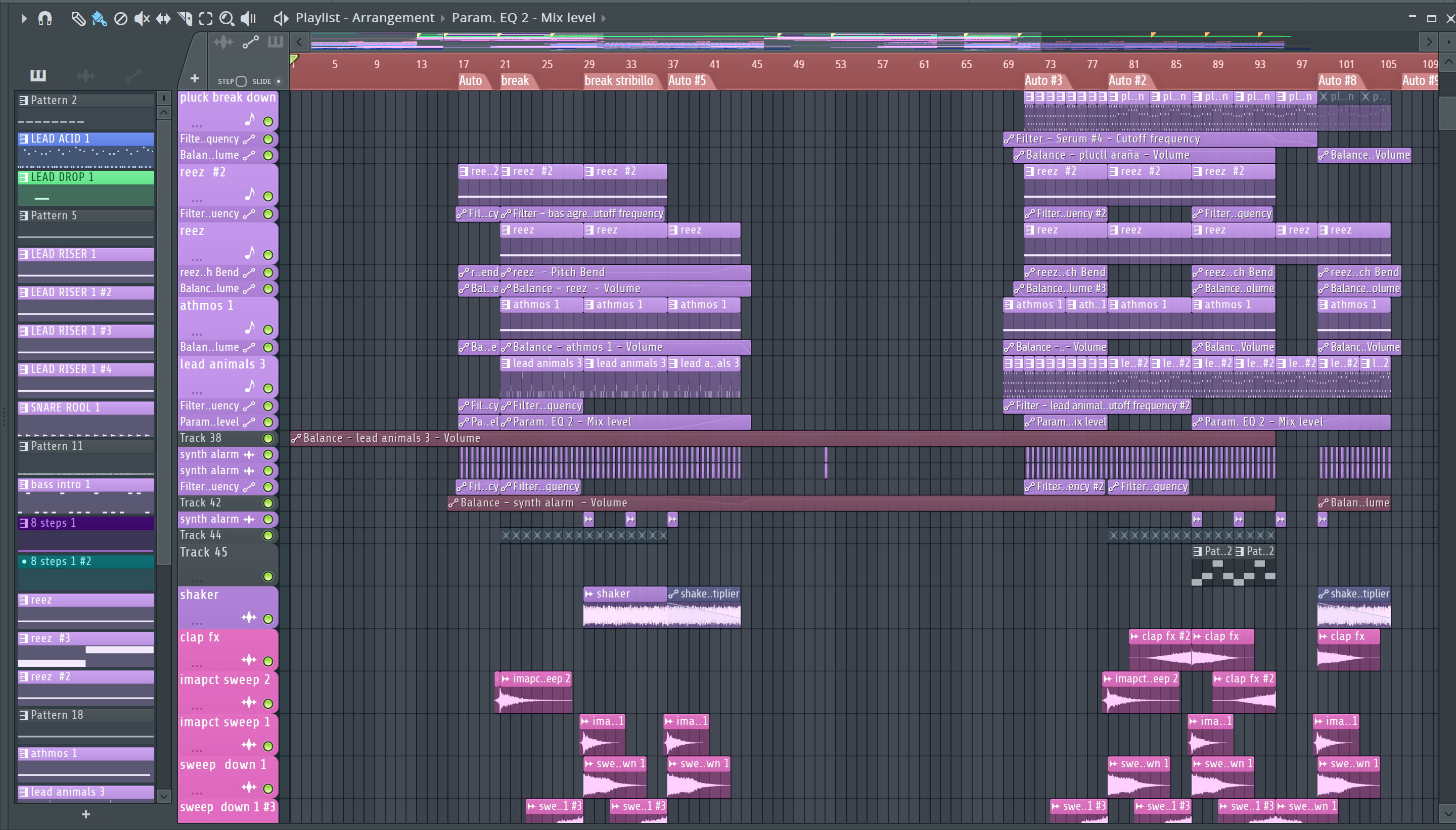Add a new track with plus button
The width and height of the screenshot is (1456, 830).
[195, 79]
